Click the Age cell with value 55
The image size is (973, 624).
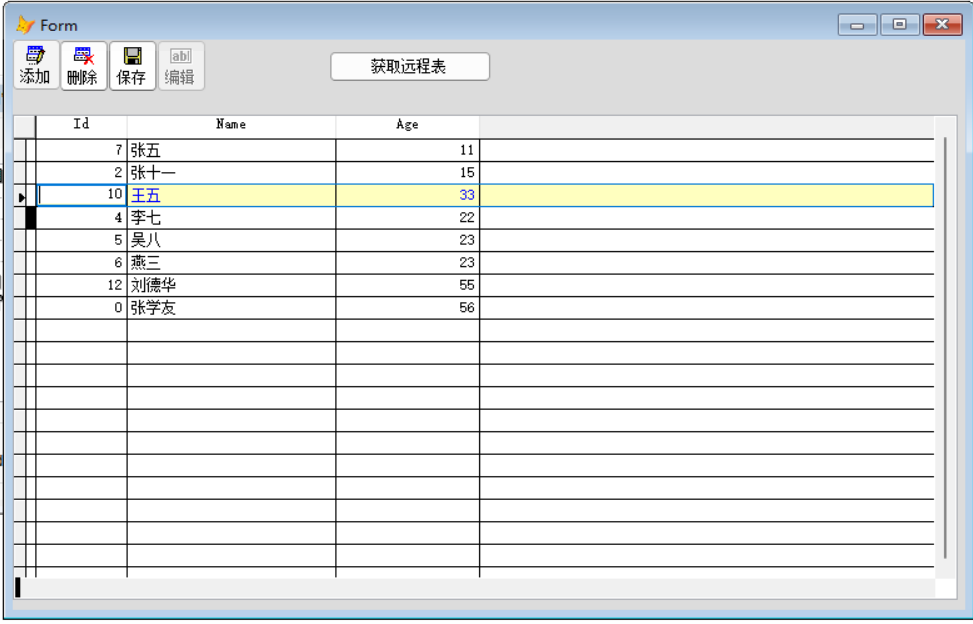pos(407,285)
